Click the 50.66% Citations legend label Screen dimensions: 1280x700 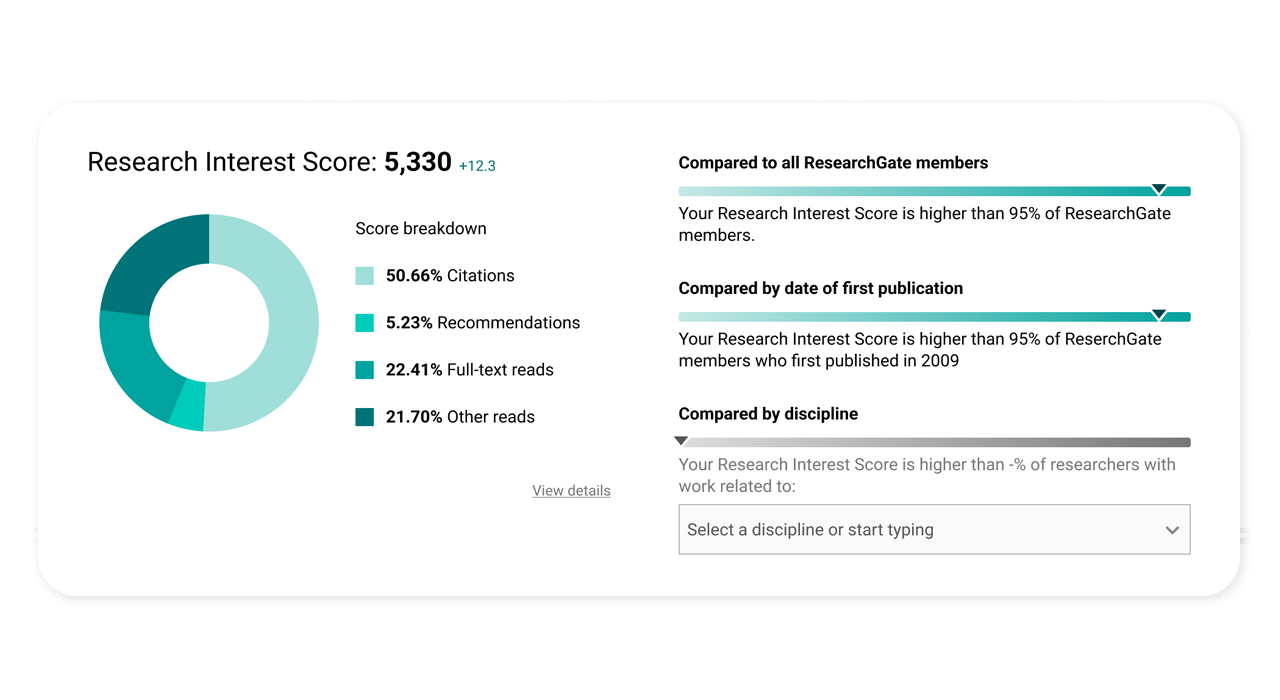pos(450,276)
